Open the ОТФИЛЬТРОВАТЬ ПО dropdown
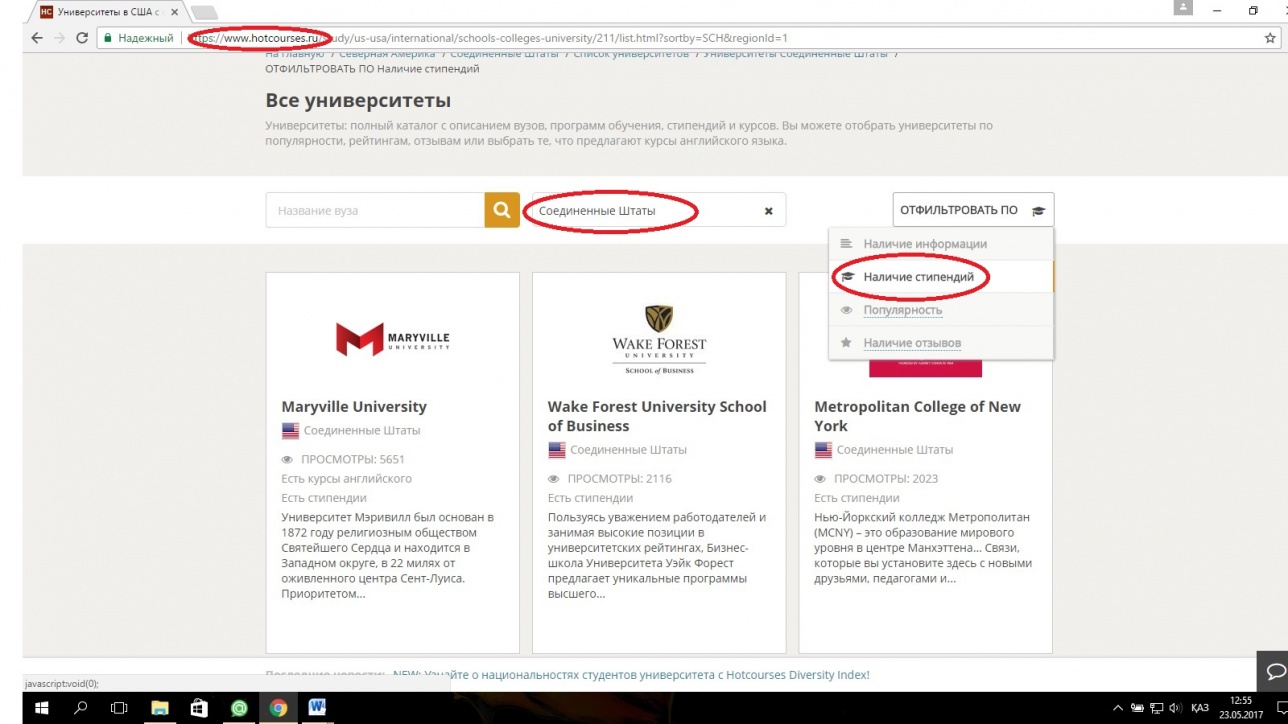The height and width of the screenshot is (724, 1288). 973,210
